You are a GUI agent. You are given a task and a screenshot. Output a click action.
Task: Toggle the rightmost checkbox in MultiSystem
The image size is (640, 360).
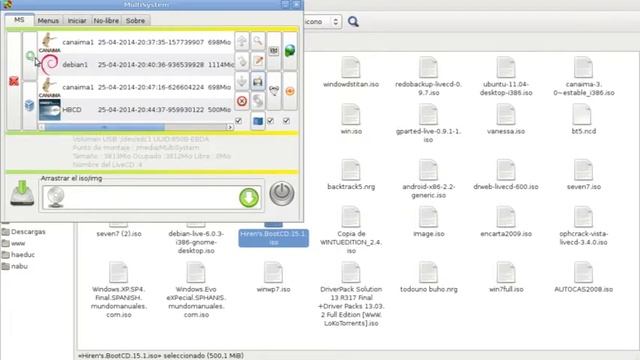click(x=287, y=121)
